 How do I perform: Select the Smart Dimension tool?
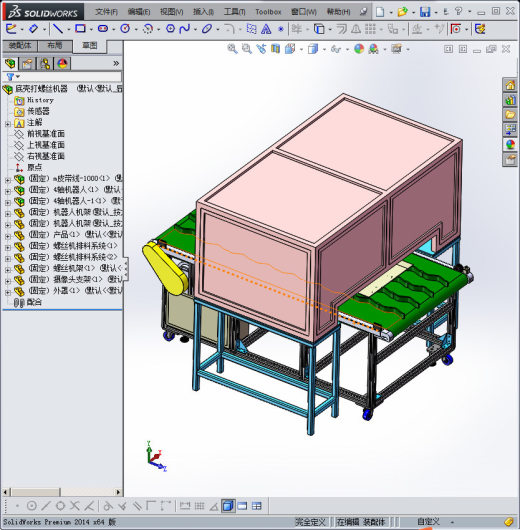coord(33,29)
